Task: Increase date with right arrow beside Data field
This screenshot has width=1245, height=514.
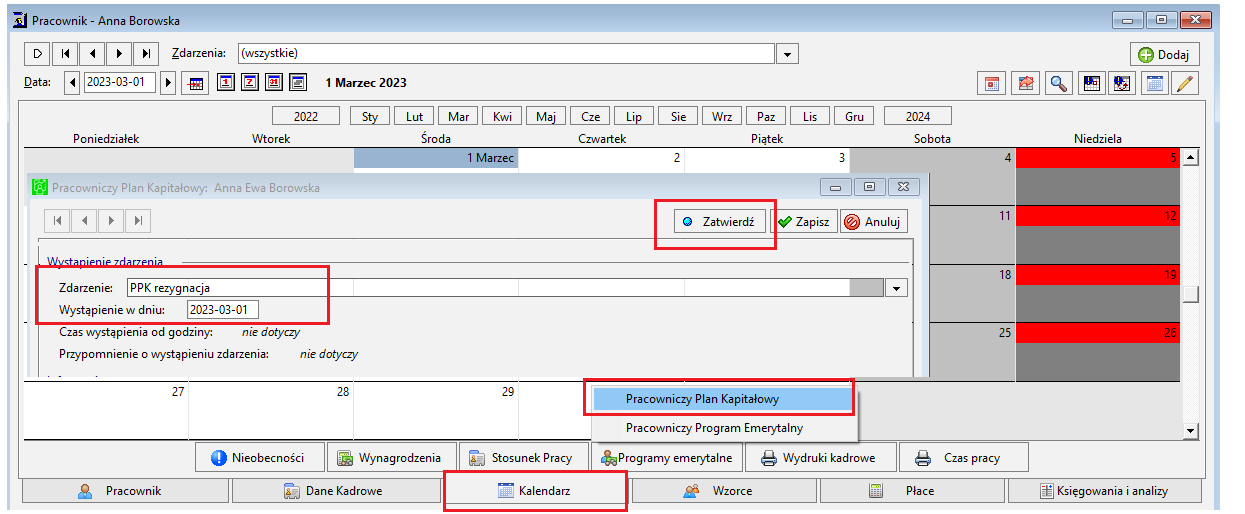Action: click(x=167, y=82)
